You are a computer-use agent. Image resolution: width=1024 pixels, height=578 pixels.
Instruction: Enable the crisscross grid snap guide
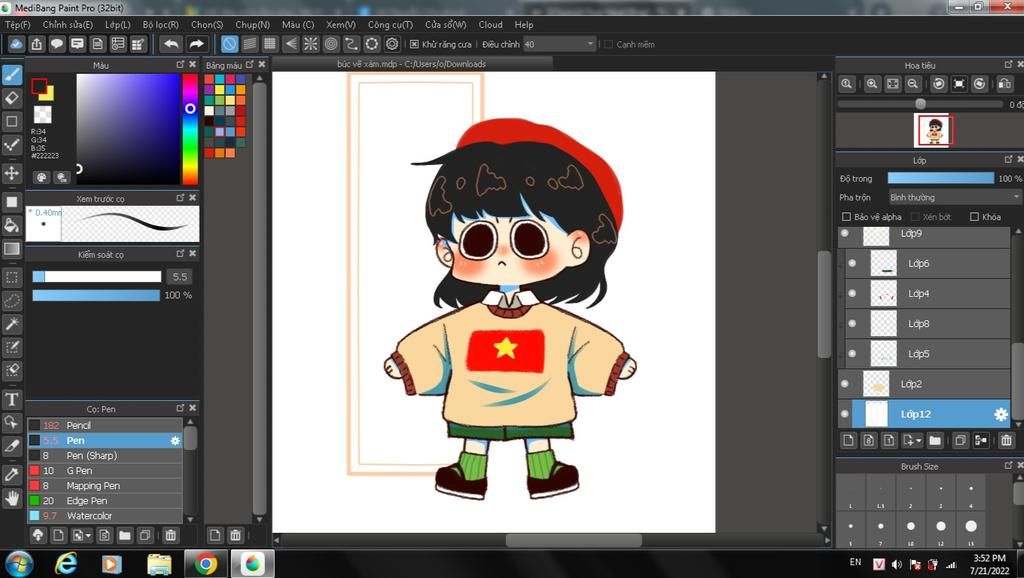point(270,44)
